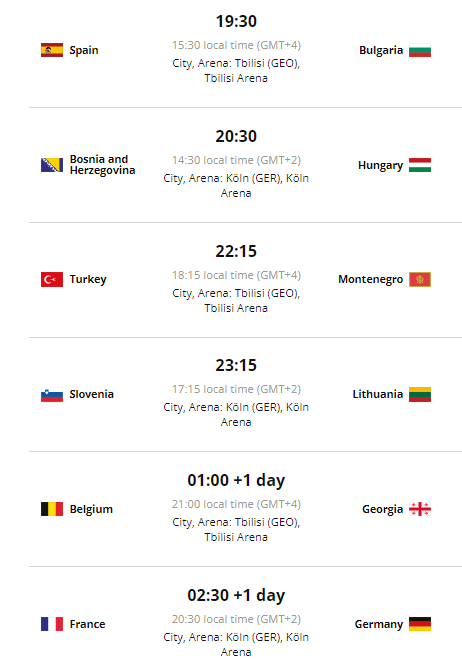This screenshot has width=462, height=660.
Task: Click the Slovenia flag icon
Action: [52, 394]
